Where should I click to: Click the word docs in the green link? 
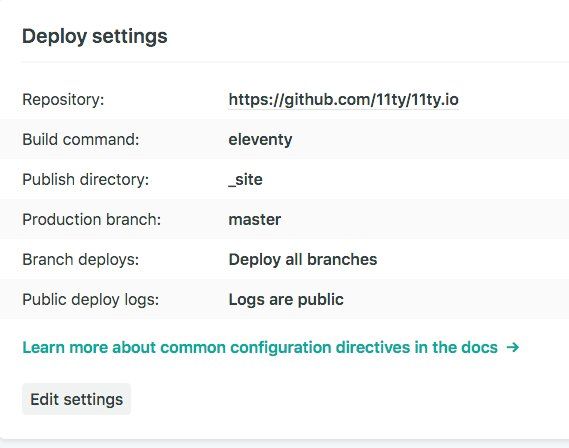click(479, 347)
